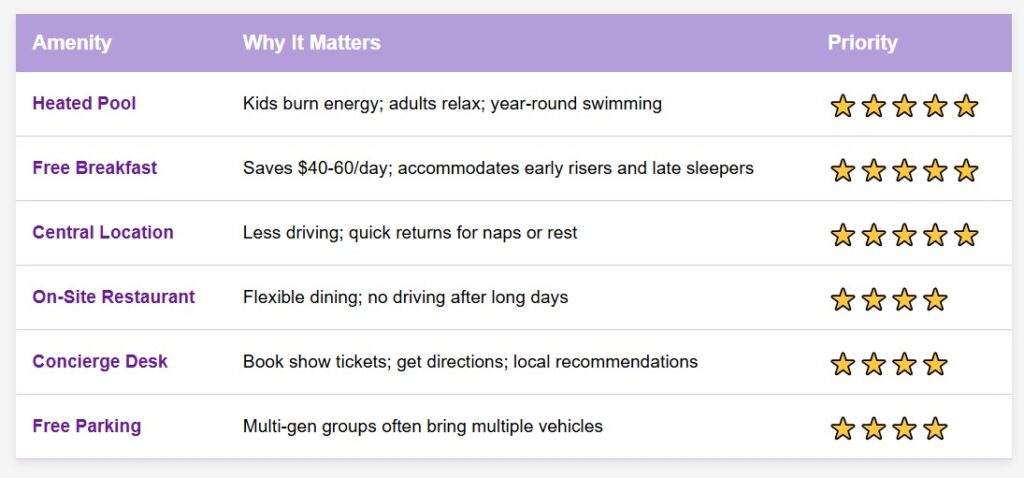Select the Heated Pool amenity name
The width and height of the screenshot is (1024, 478).
pyautogui.click(x=84, y=103)
